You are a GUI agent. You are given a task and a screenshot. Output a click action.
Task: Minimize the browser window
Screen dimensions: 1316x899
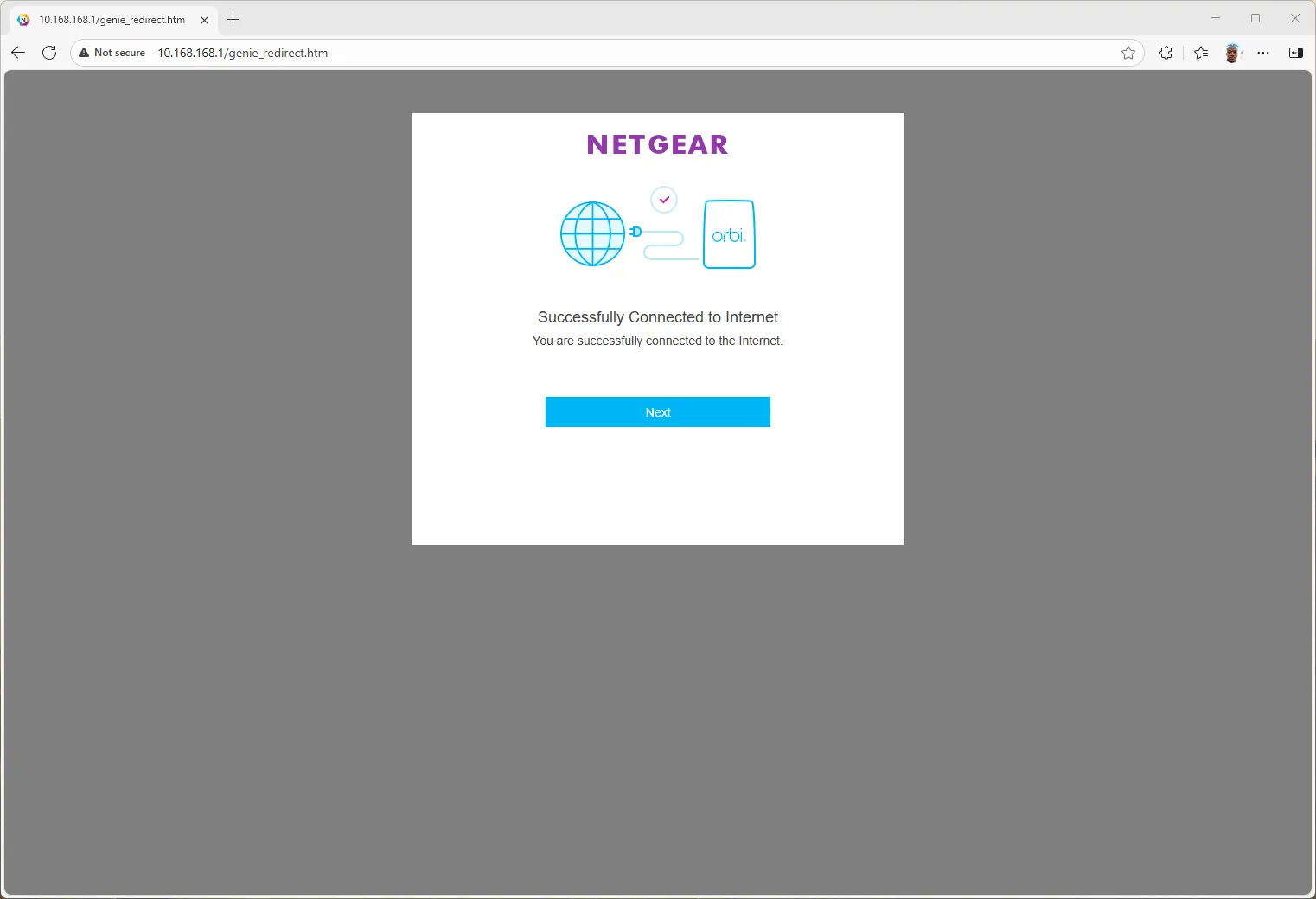tap(1216, 18)
